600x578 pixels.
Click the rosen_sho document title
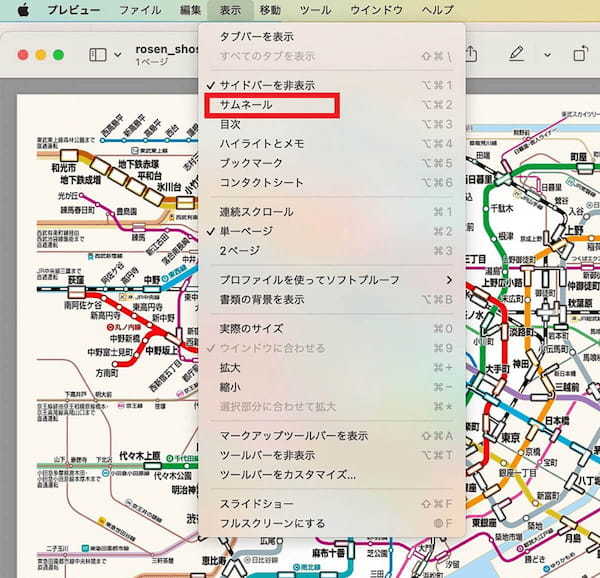(167, 49)
